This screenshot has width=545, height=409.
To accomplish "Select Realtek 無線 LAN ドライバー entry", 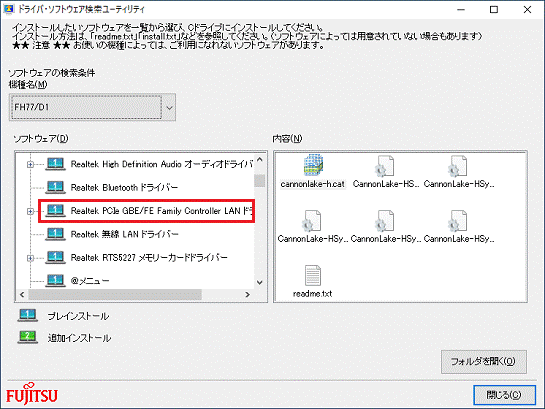I will pos(124,234).
